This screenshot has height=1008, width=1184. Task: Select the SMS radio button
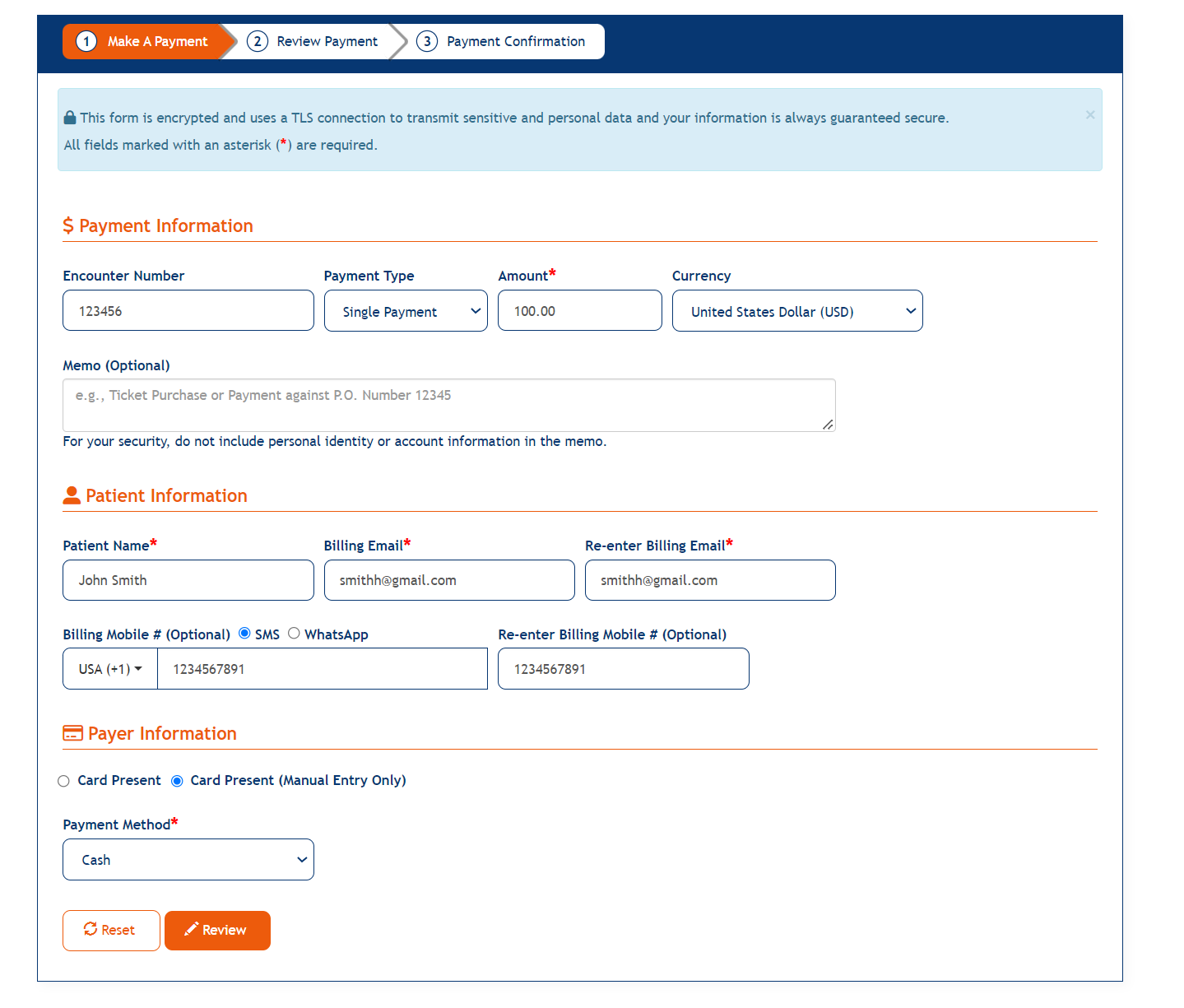244,633
